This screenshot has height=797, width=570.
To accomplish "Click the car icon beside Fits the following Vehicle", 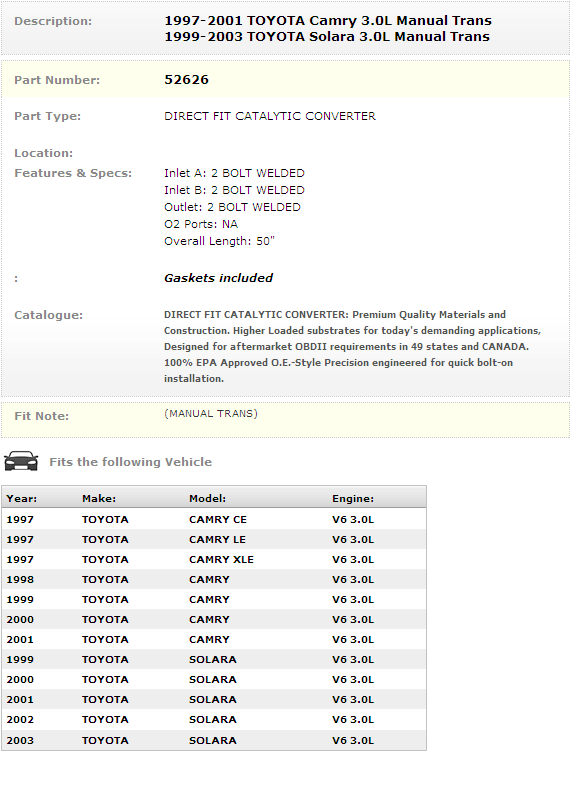I will click(x=21, y=461).
